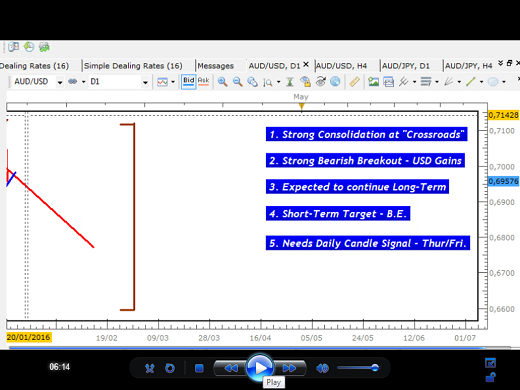Click the insert picture icon in toolbar

click(x=373, y=82)
